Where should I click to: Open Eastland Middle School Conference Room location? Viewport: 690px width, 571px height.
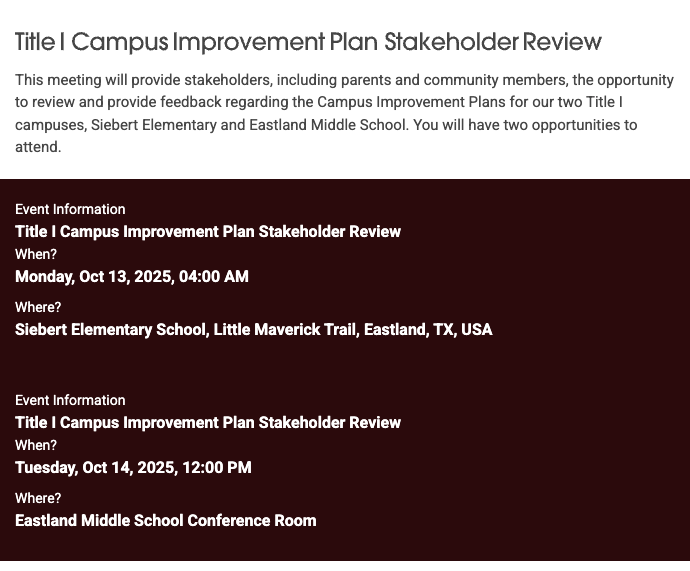pyautogui.click(x=166, y=521)
